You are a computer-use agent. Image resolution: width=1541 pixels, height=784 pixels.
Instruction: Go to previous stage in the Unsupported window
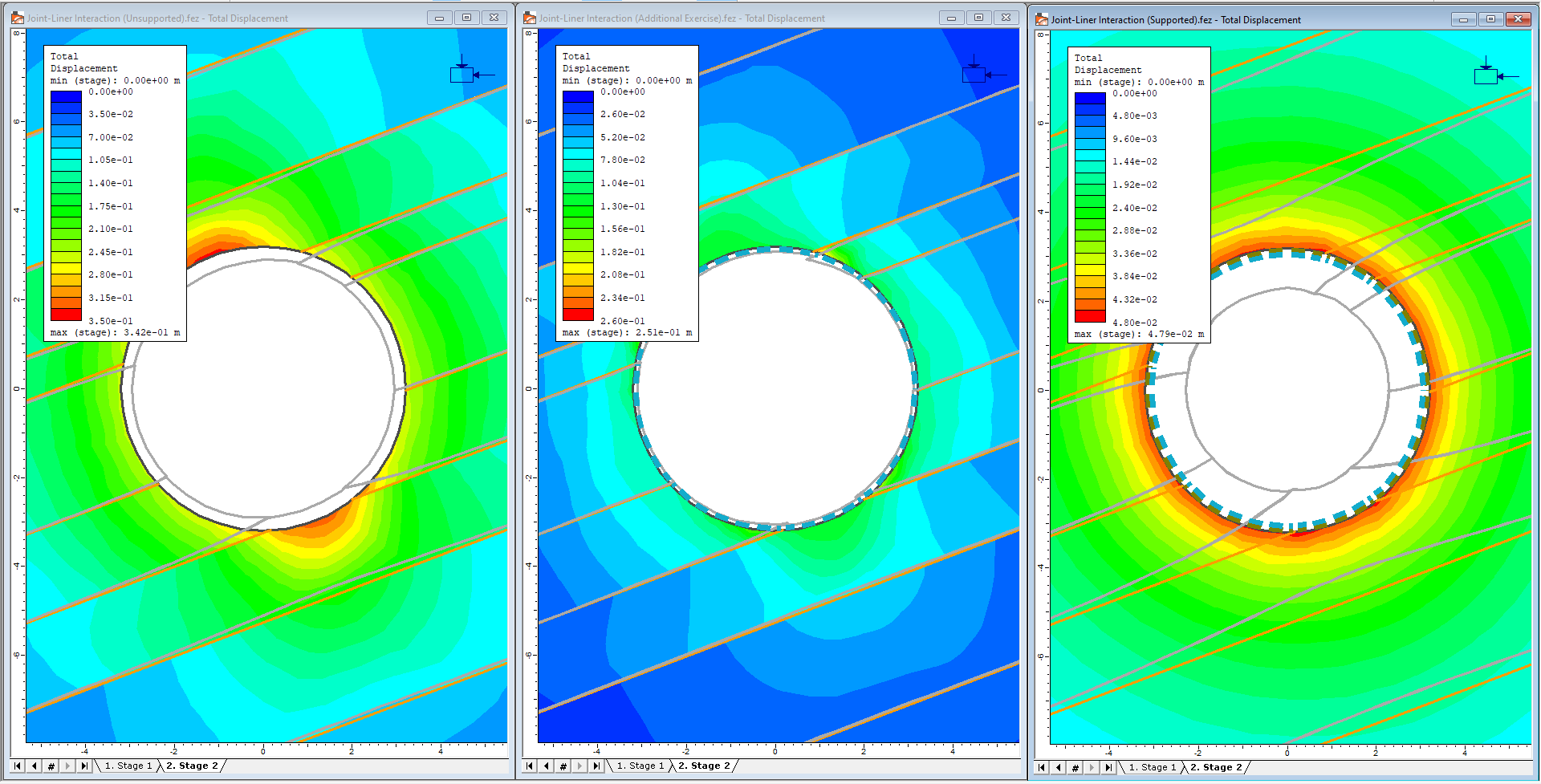33,766
